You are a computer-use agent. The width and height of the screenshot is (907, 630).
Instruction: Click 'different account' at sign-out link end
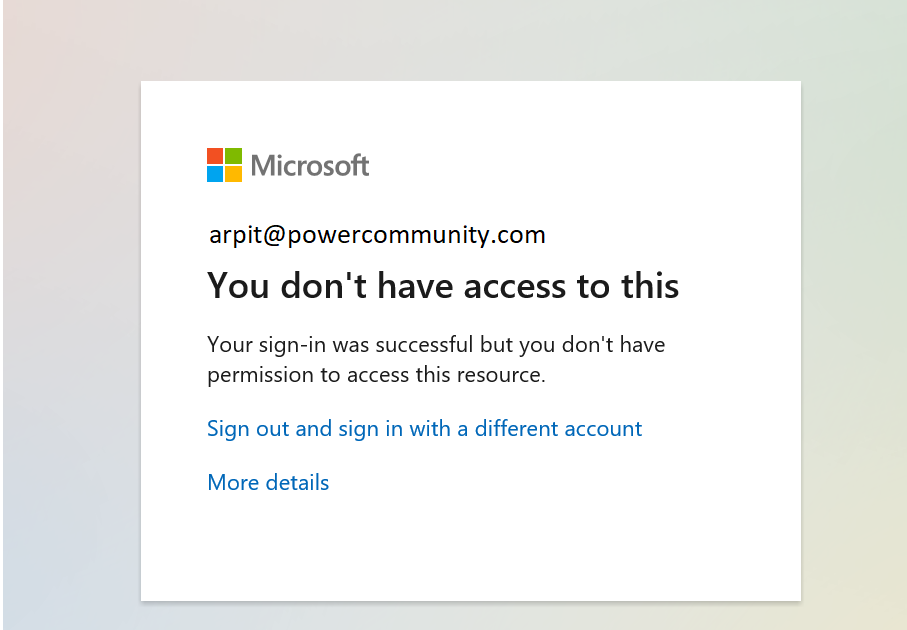558,429
